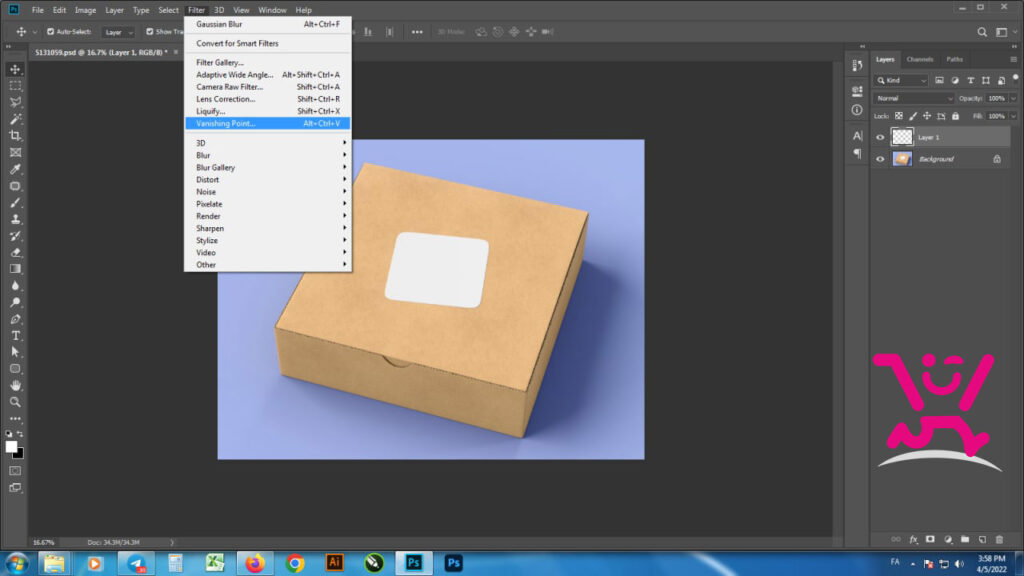
Task: Hide Layer 1 using eye icon
Action: [x=880, y=137]
